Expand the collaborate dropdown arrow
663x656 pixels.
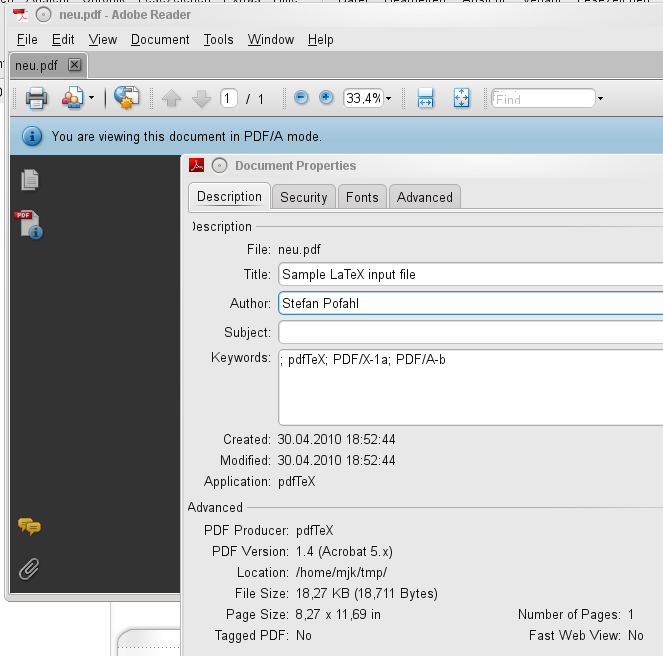tap(91, 98)
